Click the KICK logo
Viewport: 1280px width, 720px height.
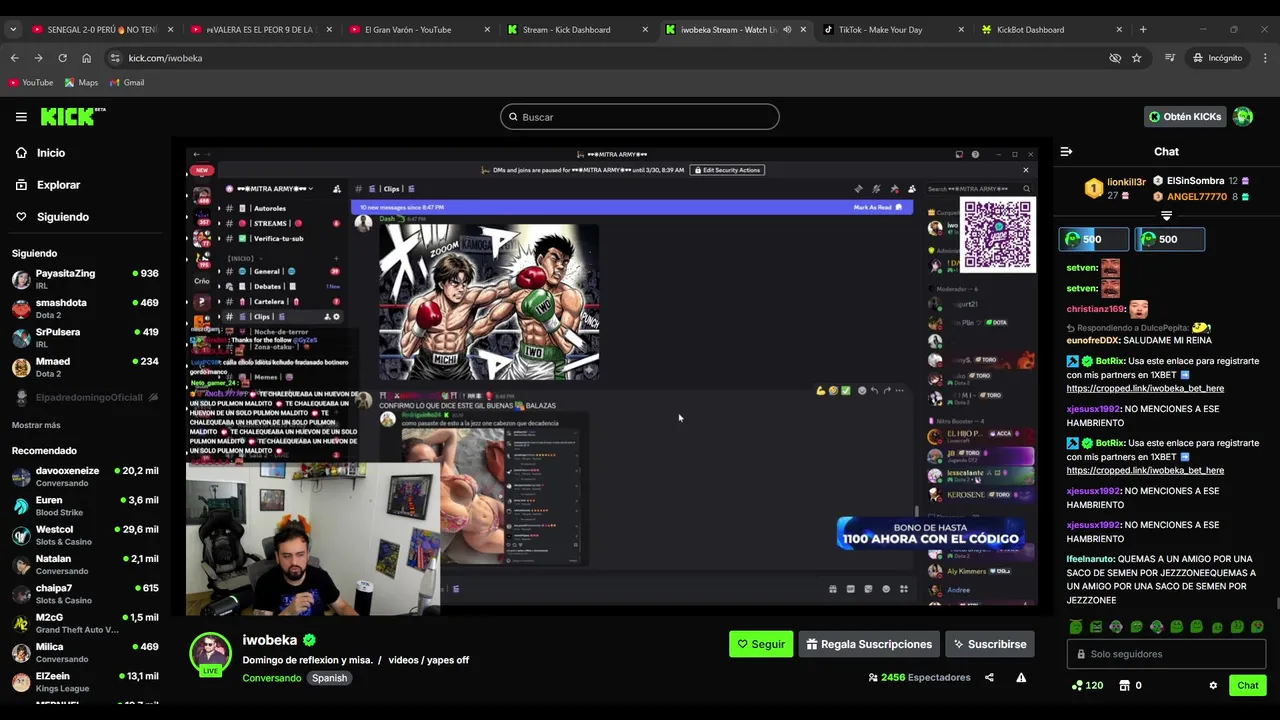pyautogui.click(x=72, y=117)
